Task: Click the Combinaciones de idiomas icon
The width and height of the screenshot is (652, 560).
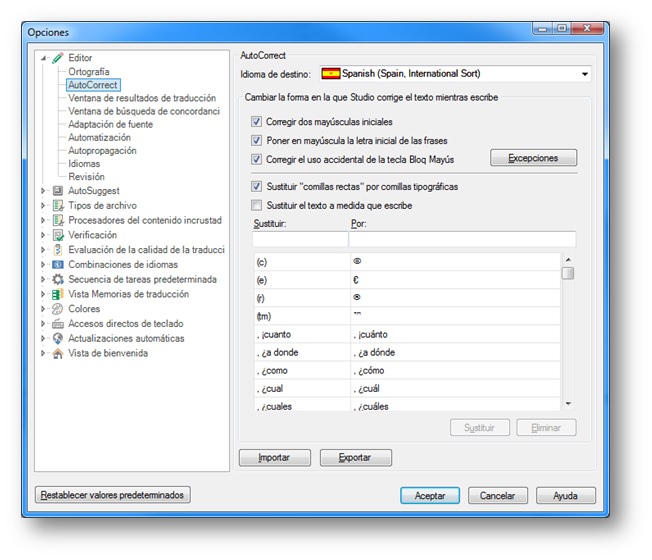Action: pos(58,264)
